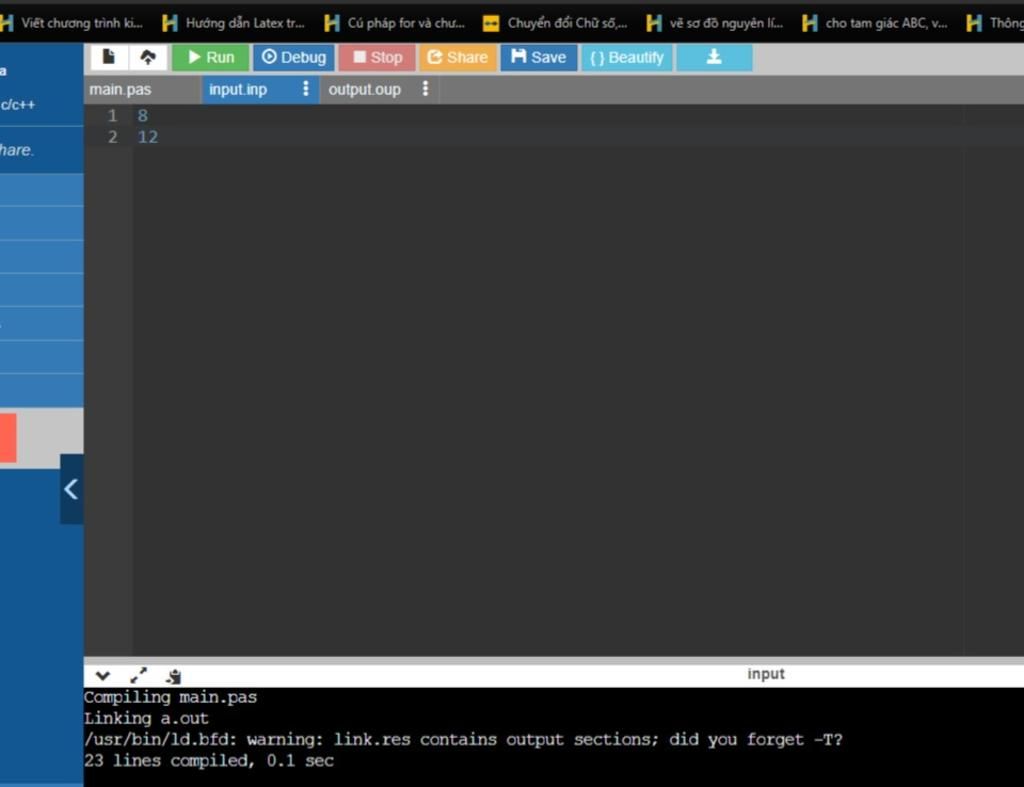The width and height of the screenshot is (1024, 787).
Task: Run the program
Action: (x=210, y=57)
